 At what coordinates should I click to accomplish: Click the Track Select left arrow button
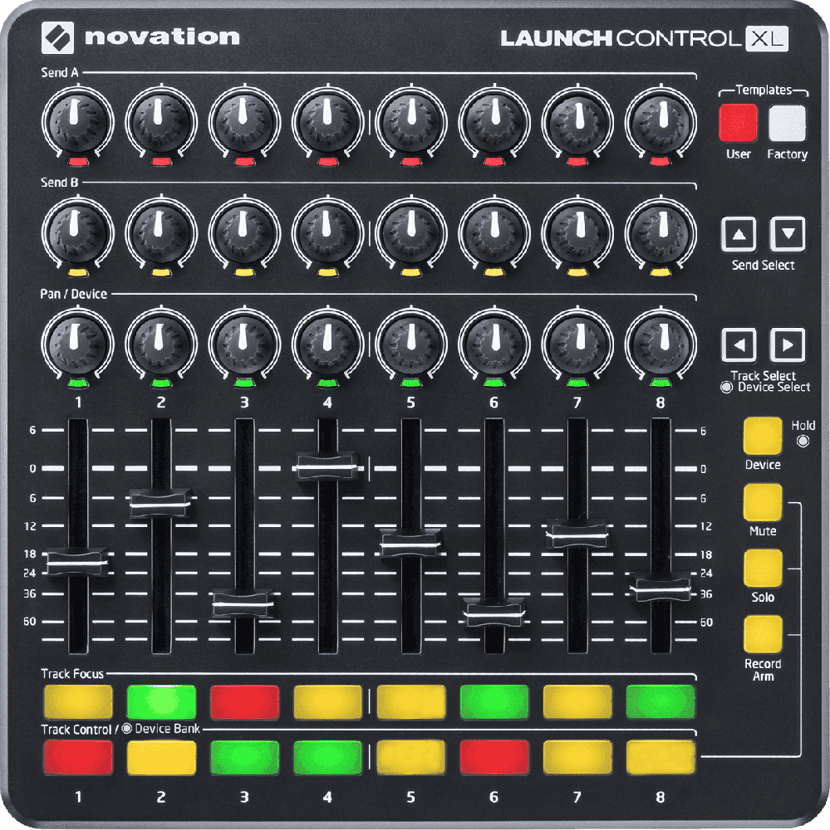(738, 345)
